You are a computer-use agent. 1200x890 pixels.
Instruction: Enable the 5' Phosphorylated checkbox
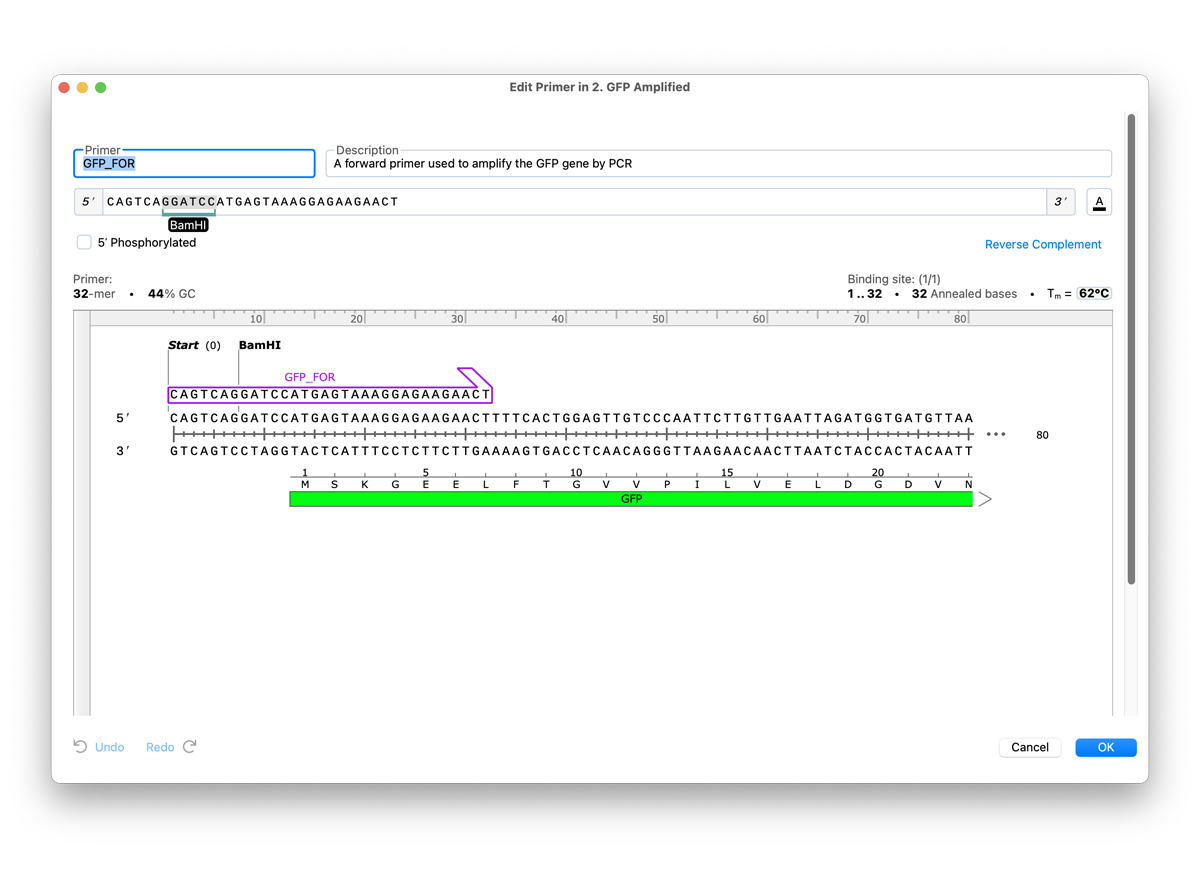click(x=84, y=242)
